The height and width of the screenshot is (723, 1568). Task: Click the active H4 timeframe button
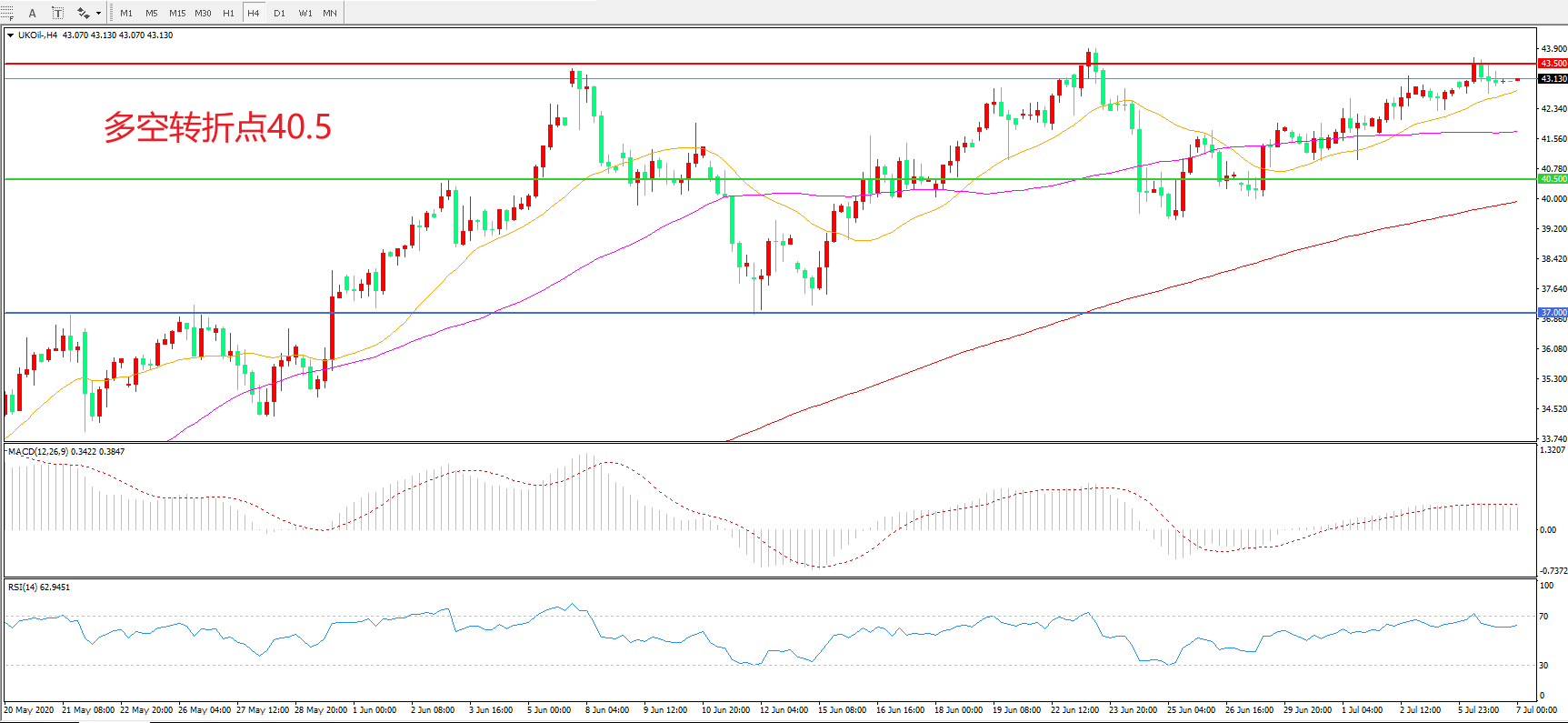point(254,13)
